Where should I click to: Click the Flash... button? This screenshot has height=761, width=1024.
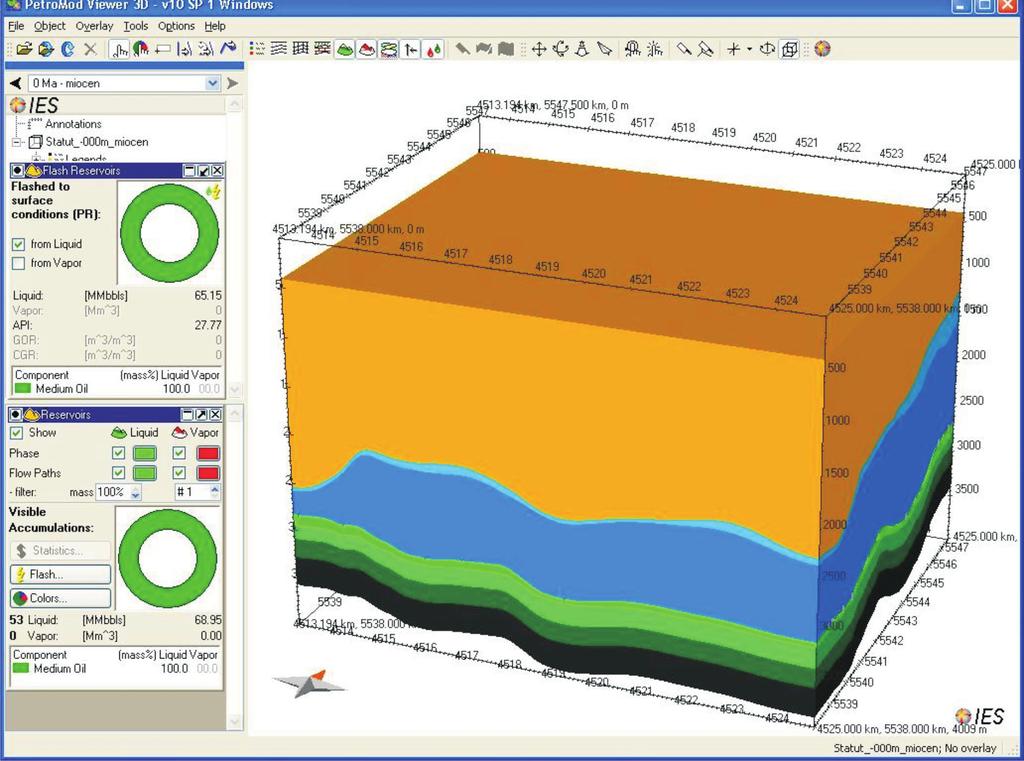point(61,574)
